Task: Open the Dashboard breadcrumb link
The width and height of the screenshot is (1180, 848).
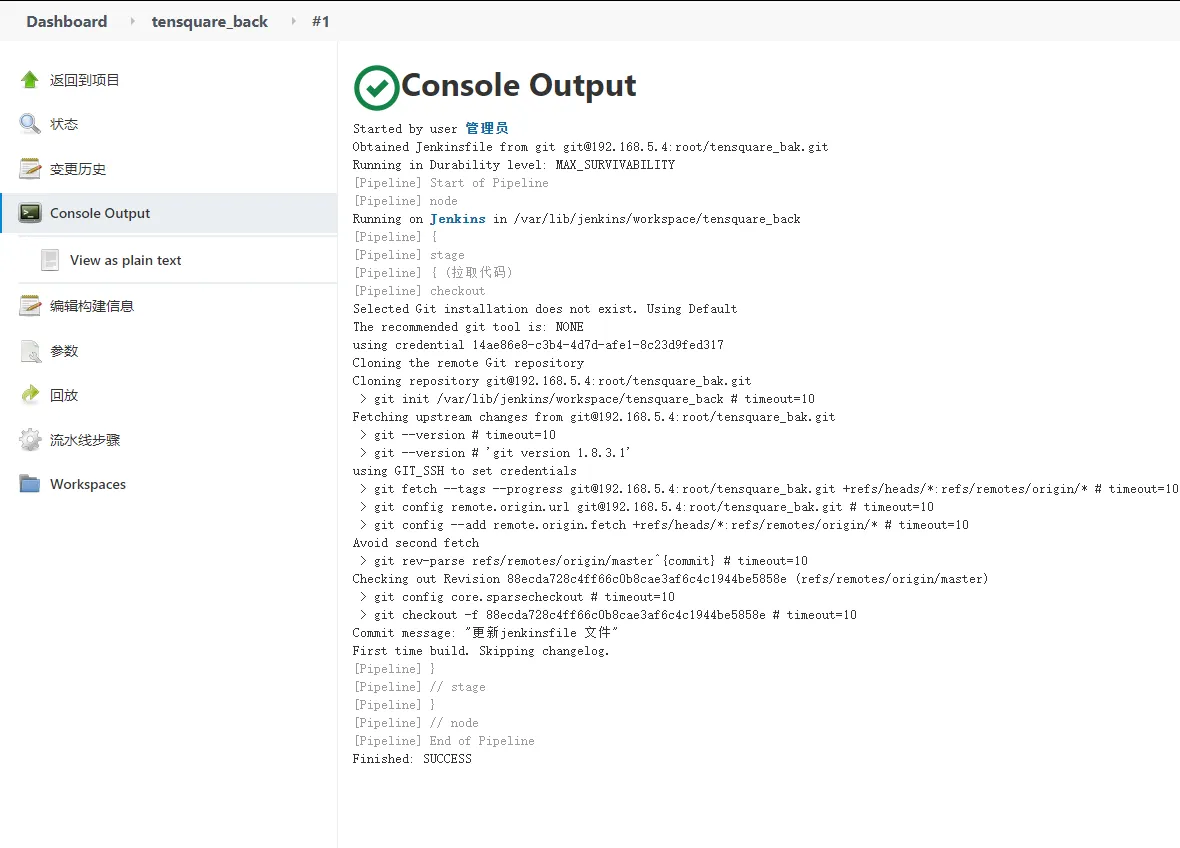Action: click(67, 21)
